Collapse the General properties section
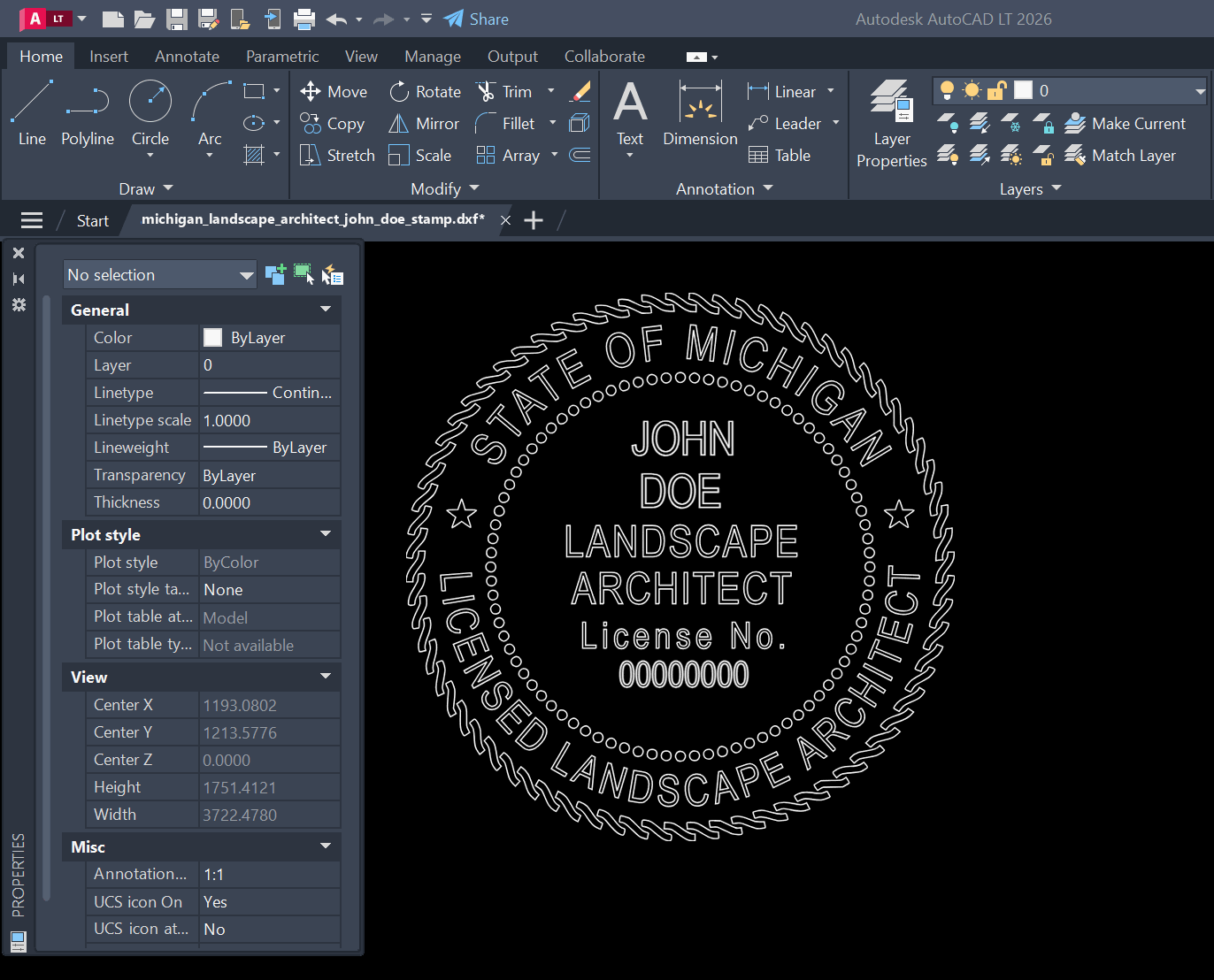This screenshot has width=1214, height=980. 326,310
